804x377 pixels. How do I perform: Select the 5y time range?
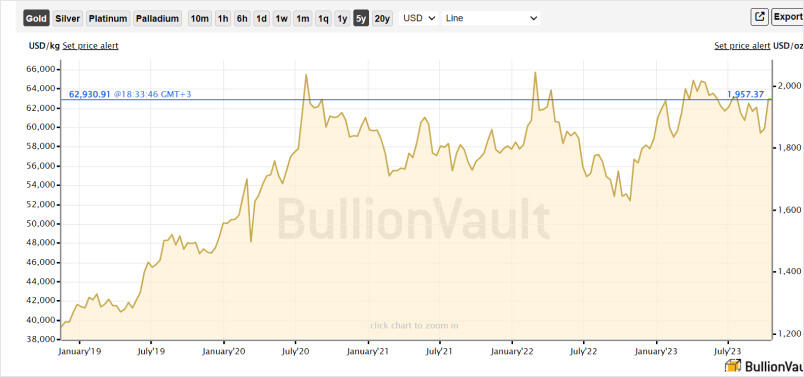tap(361, 18)
